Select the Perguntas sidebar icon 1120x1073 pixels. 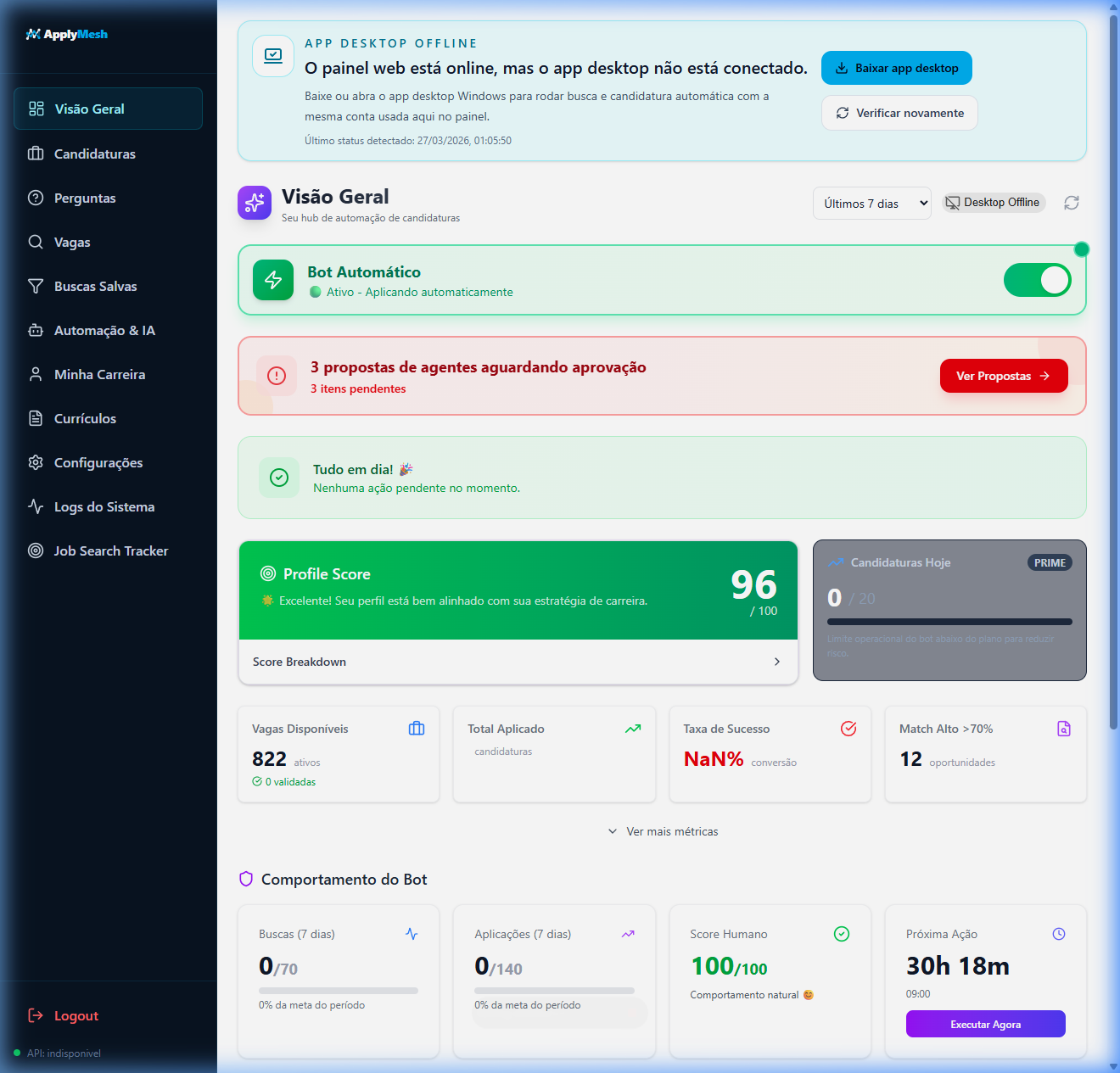[36, 198]
